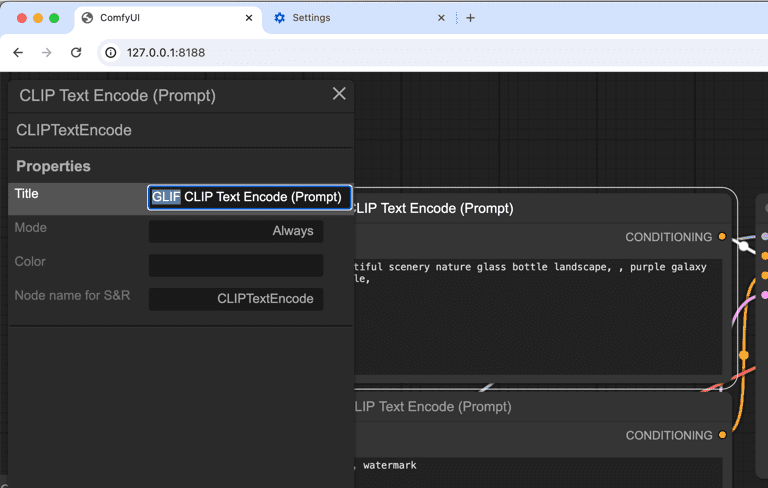Close the ComfyUI tab
Viewport: 768px width, 488px height.
tap(249, 18)
